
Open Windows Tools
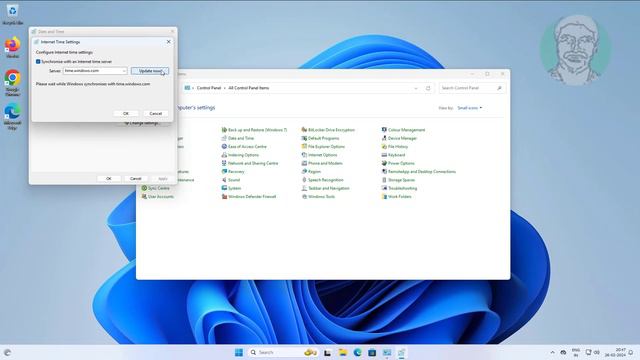[x=318, y=197]
